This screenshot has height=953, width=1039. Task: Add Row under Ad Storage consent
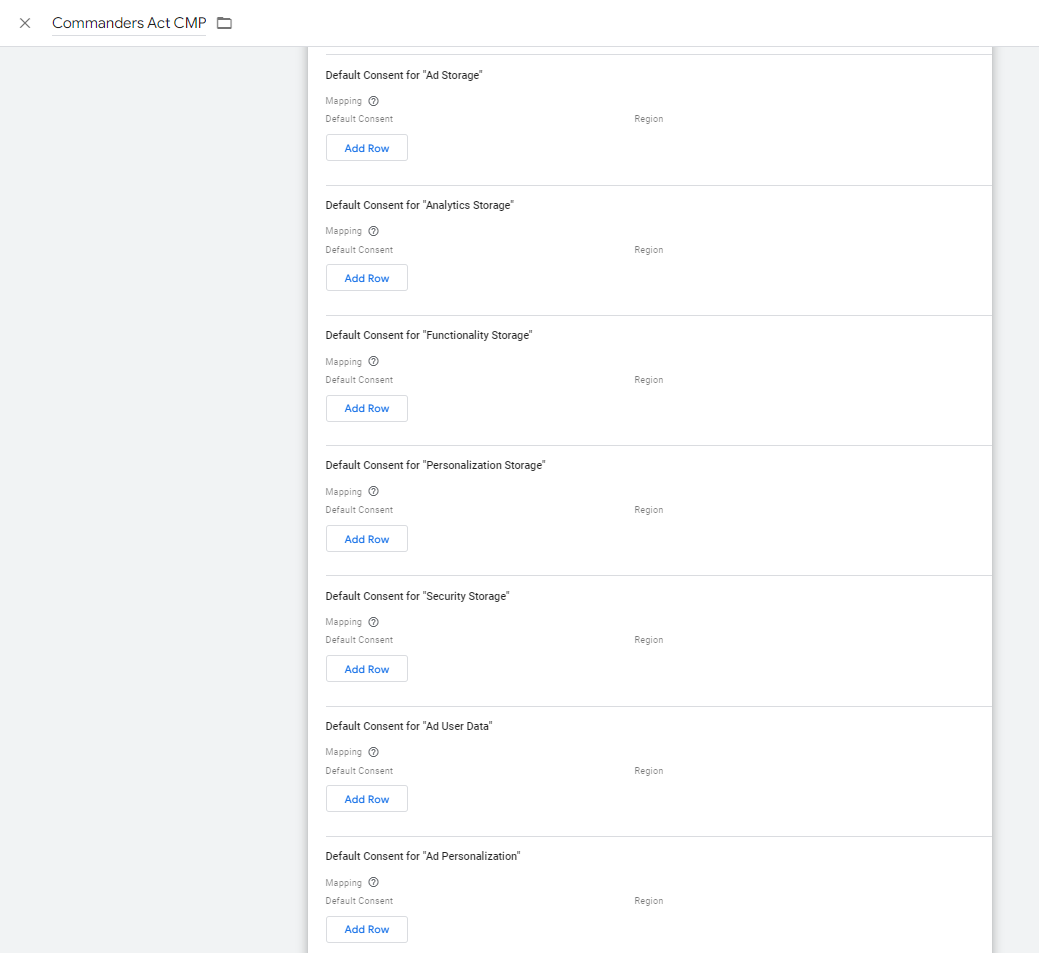[x=366, y=148]
